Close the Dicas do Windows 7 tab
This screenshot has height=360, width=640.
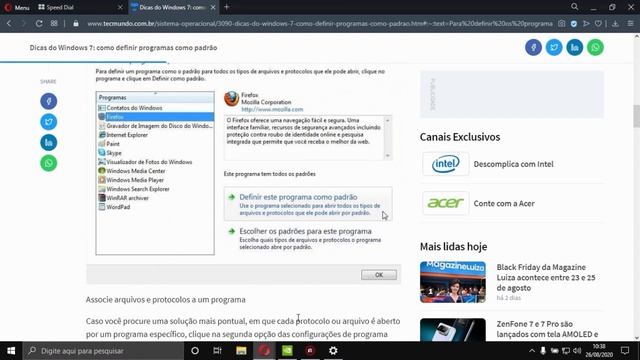coord(213,7)
